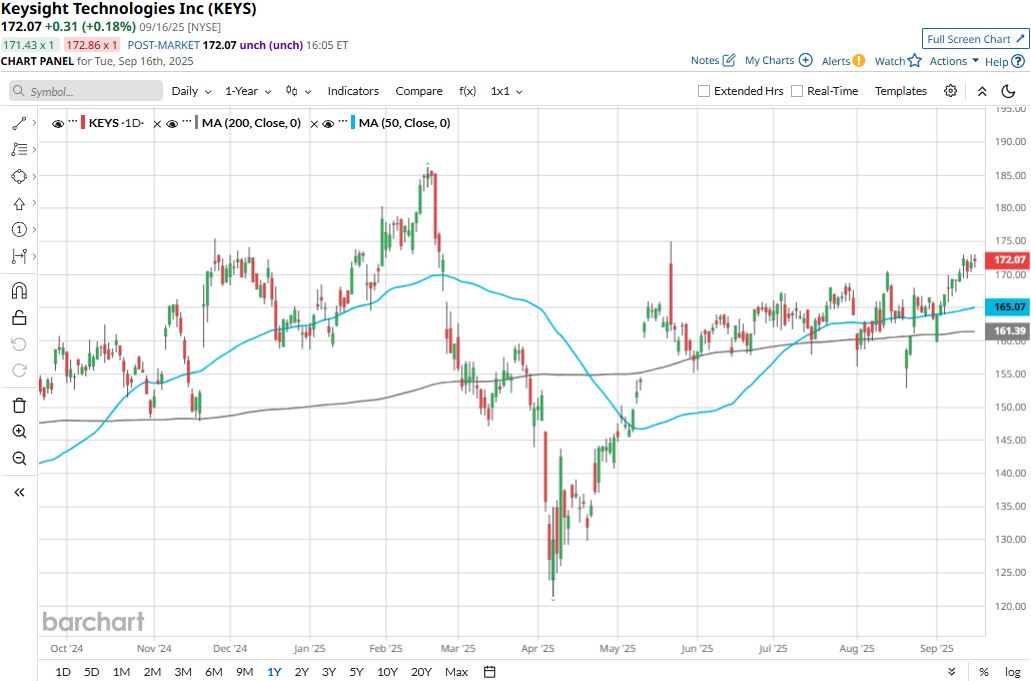Collapse the chart header with up arrows
The height and width of the screenshot is (681, 1031).
982,91
